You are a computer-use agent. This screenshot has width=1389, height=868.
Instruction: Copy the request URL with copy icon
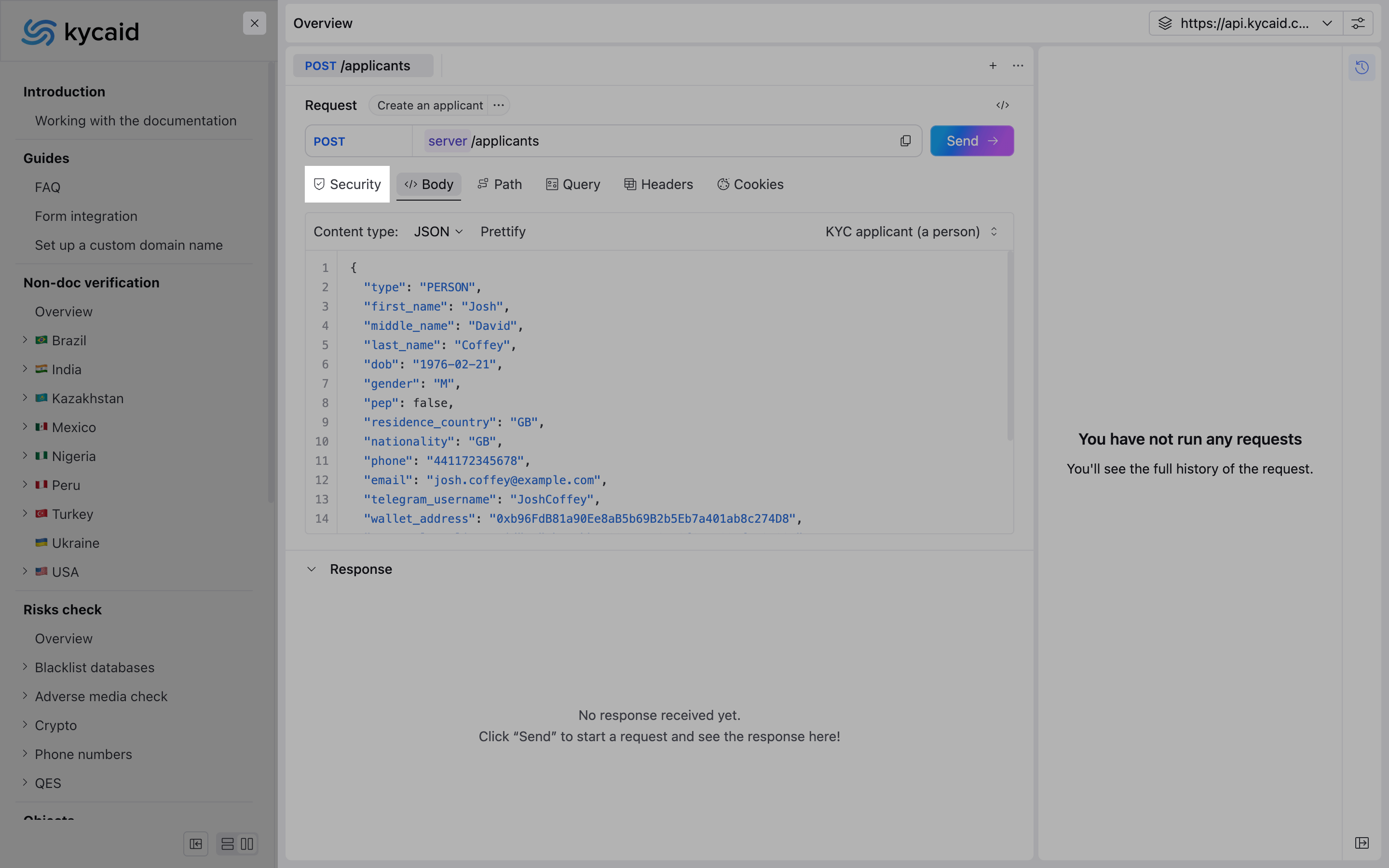[905, 141]
